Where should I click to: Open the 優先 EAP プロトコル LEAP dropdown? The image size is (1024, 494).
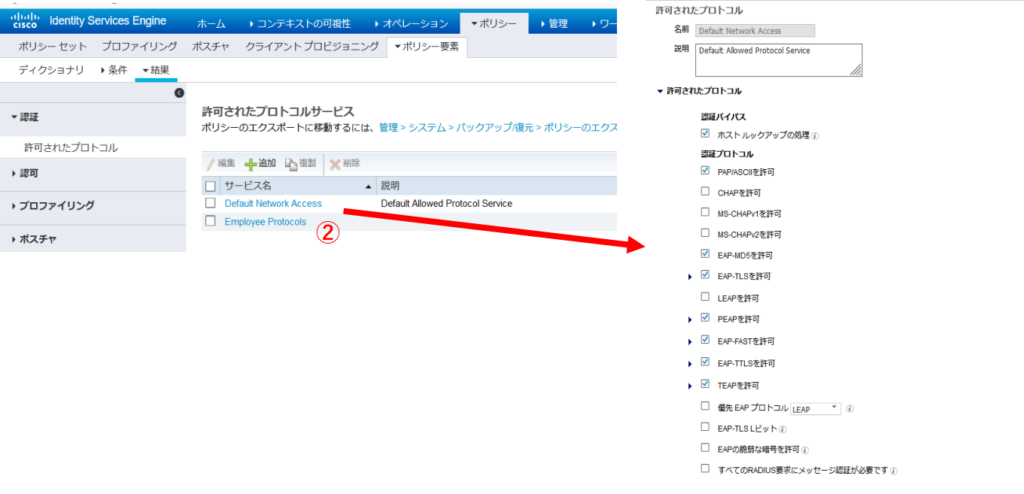[x=816, y=409]
